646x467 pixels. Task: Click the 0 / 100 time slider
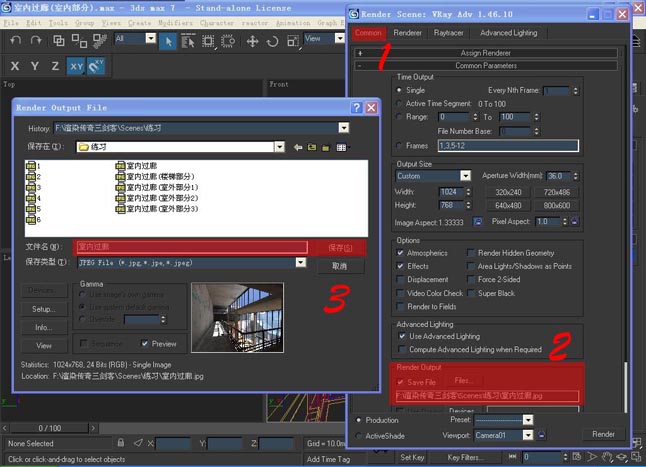(x=49, y=428)
